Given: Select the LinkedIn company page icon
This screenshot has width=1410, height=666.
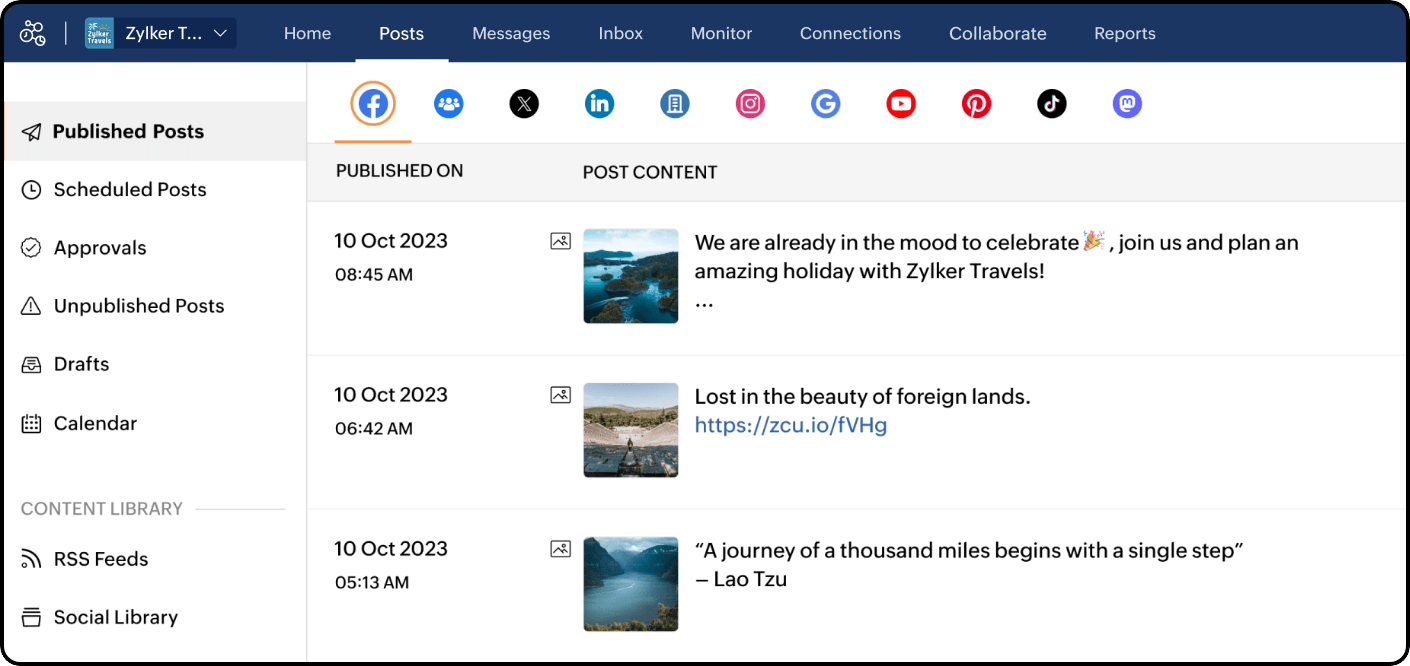Looking at the screenshot, I should point(675,104).
